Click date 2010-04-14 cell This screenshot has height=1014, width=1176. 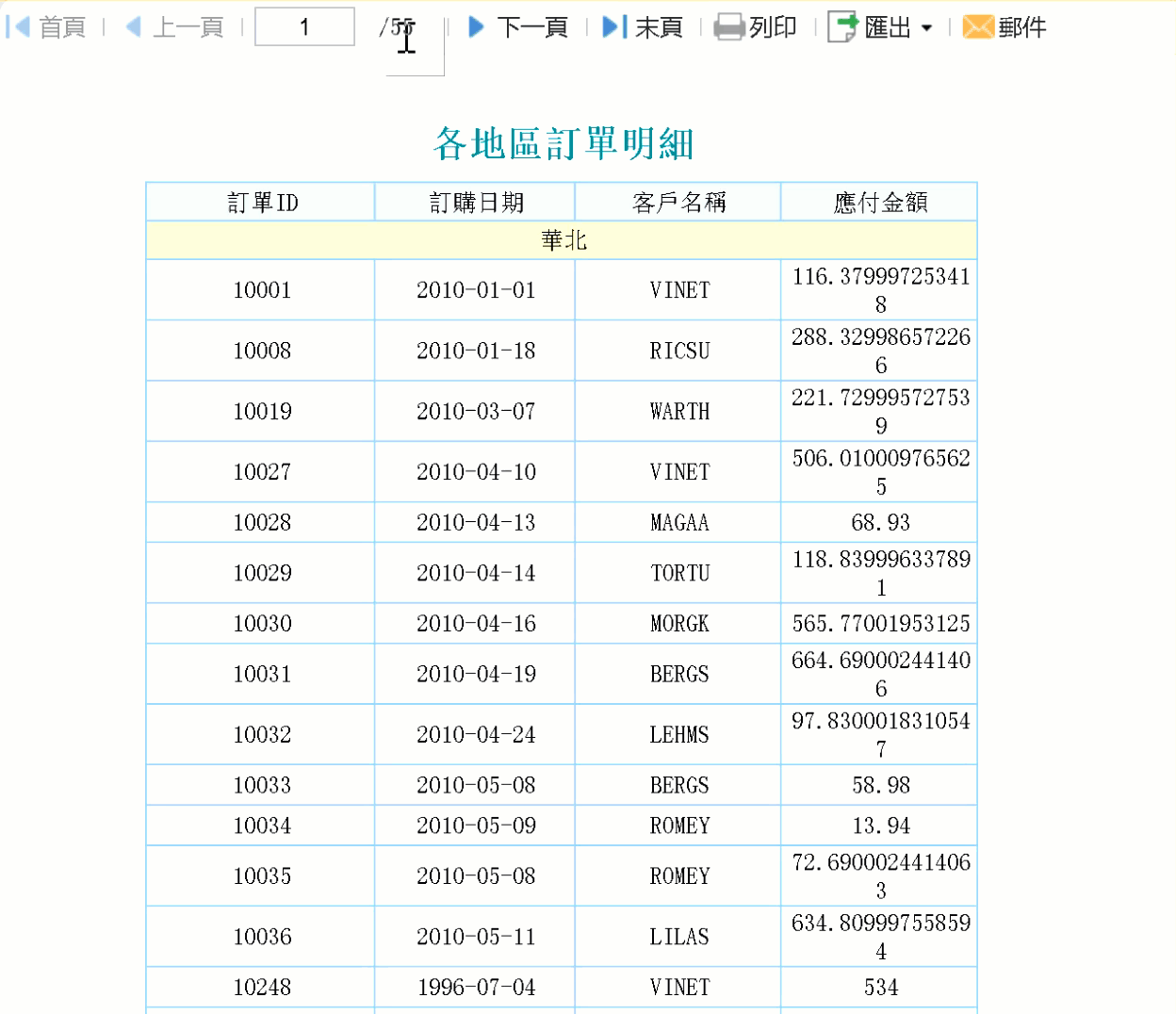tap(475, 573)
